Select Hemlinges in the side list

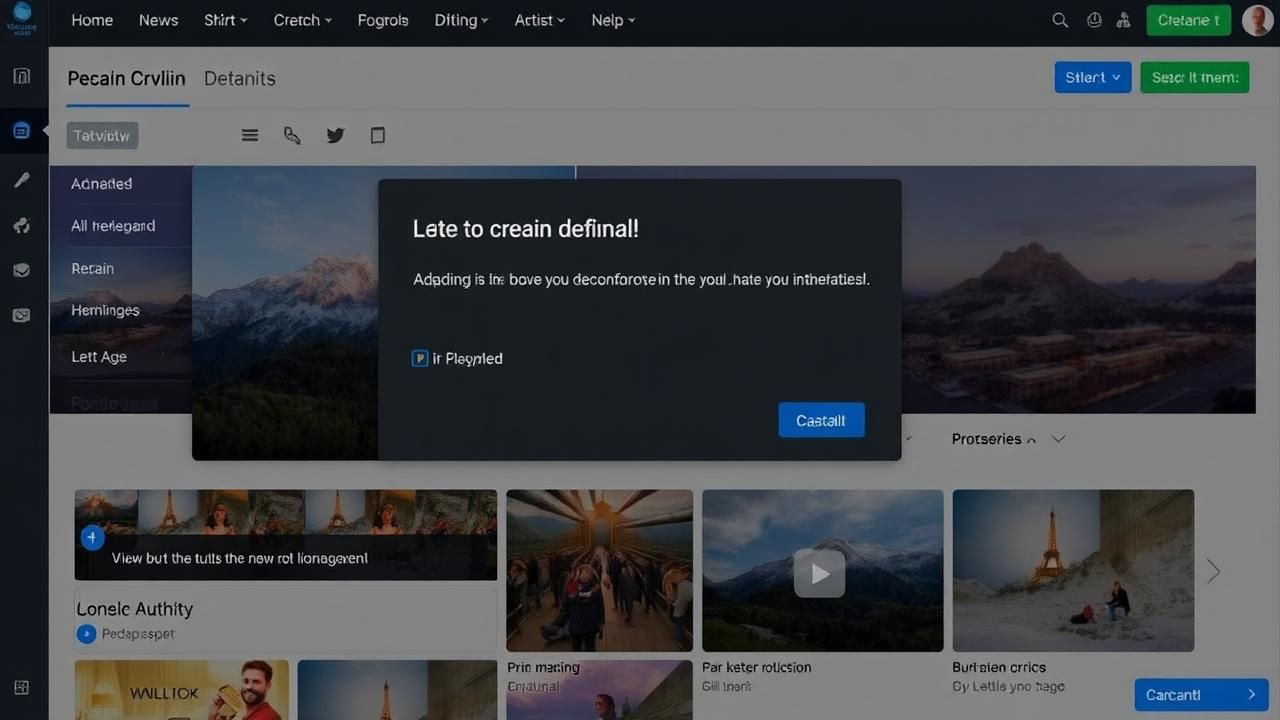(105, 310)
